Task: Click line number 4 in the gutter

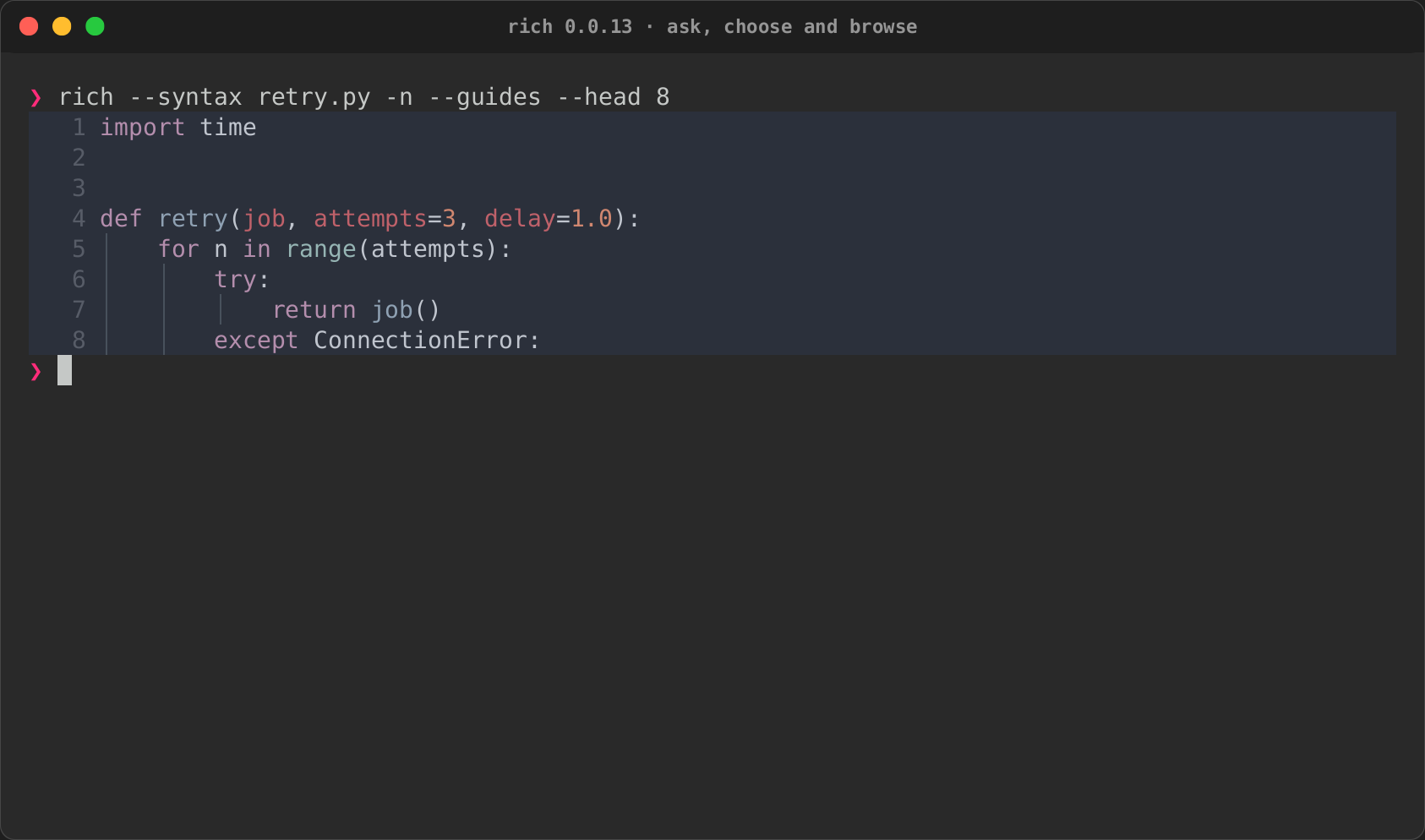Action: click(79, 219)
